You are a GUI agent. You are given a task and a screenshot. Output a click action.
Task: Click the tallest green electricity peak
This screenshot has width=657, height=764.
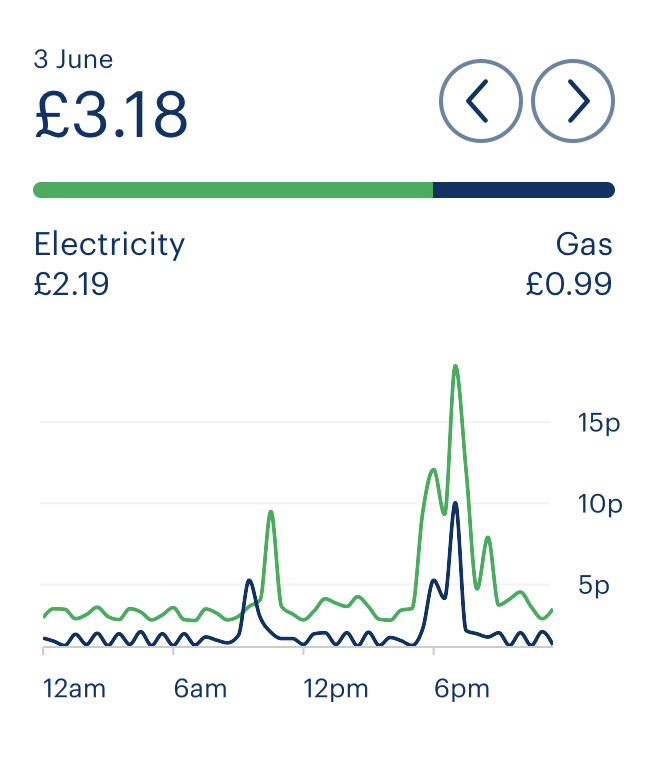[x=456, y=367]
